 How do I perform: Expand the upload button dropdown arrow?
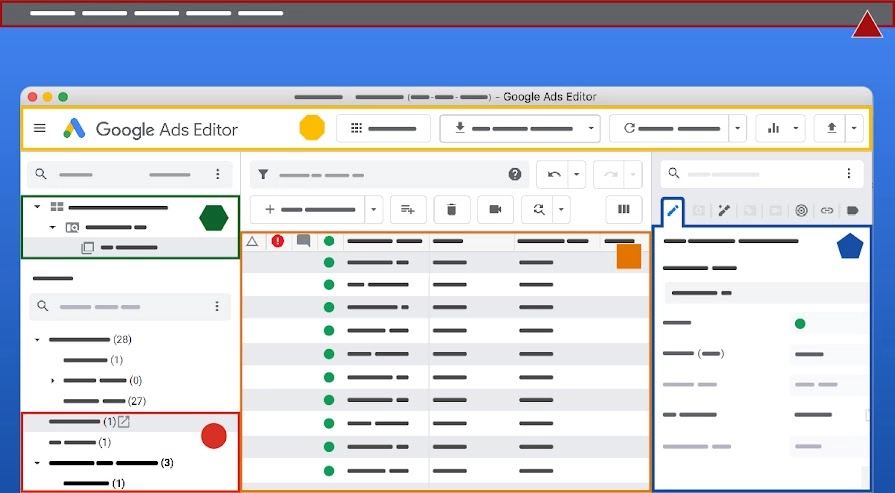[854, 128]
